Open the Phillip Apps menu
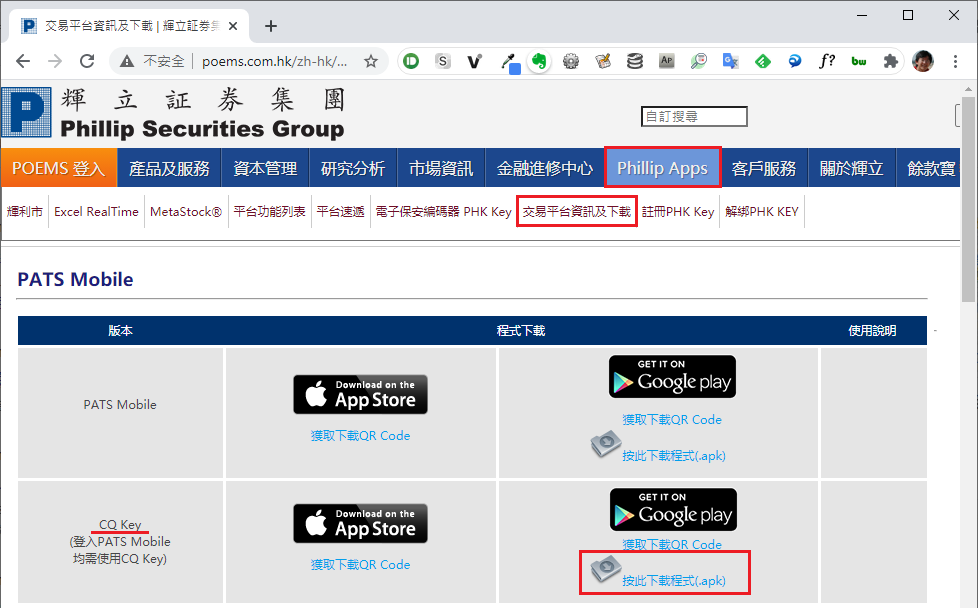978x608 pixels. pyautogui.click(x=662, y=168)
